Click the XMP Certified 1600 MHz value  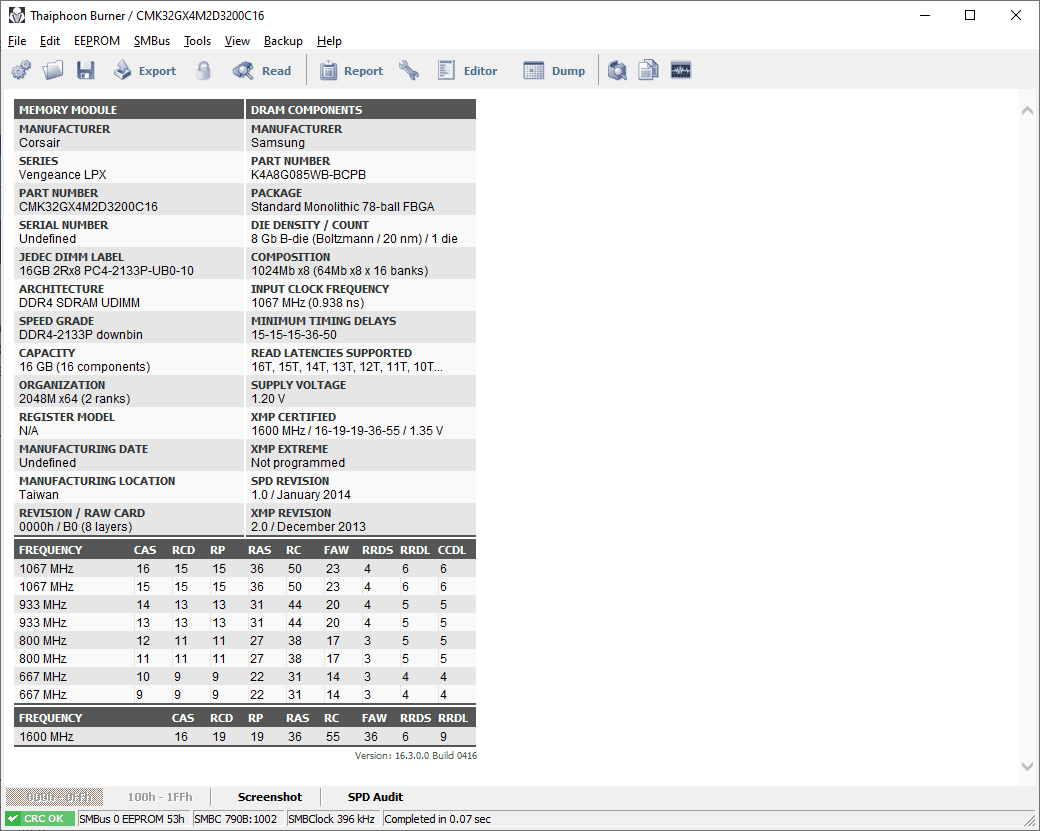tap(347, 431)
